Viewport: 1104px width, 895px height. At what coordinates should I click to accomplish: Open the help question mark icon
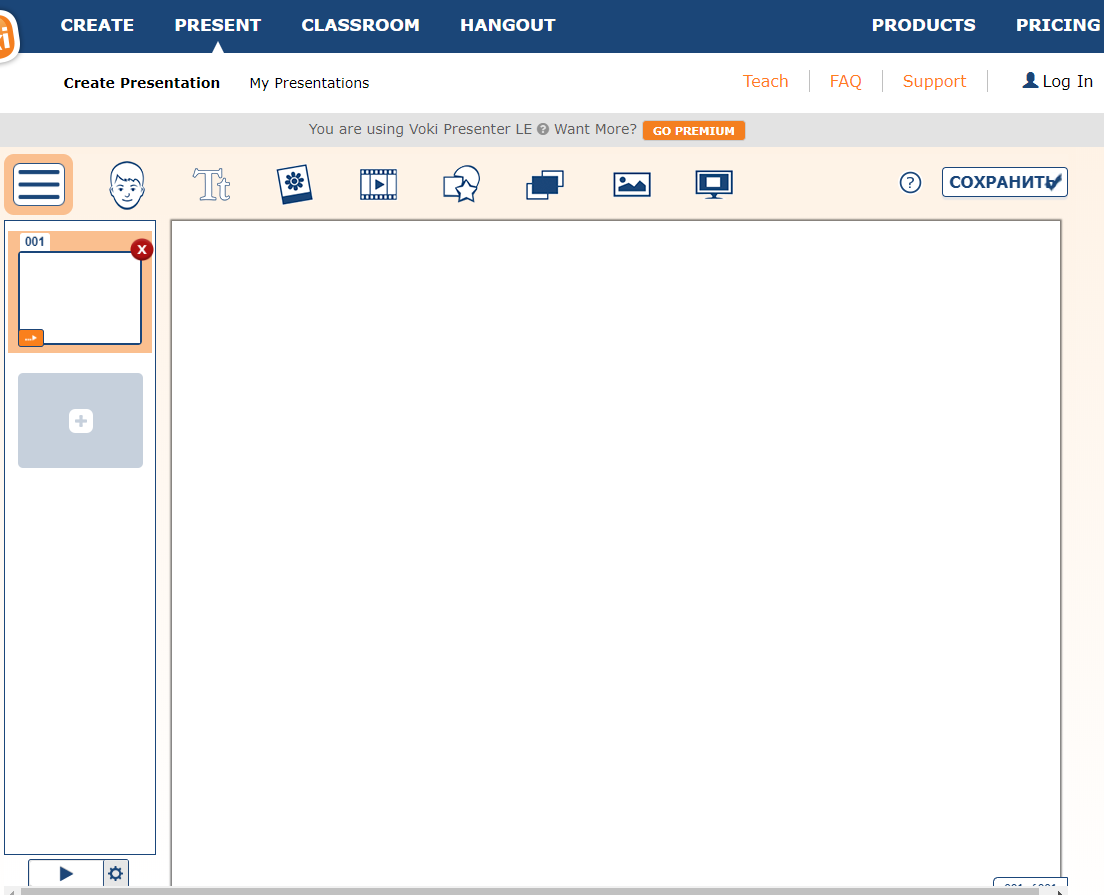tap(910, 183)
